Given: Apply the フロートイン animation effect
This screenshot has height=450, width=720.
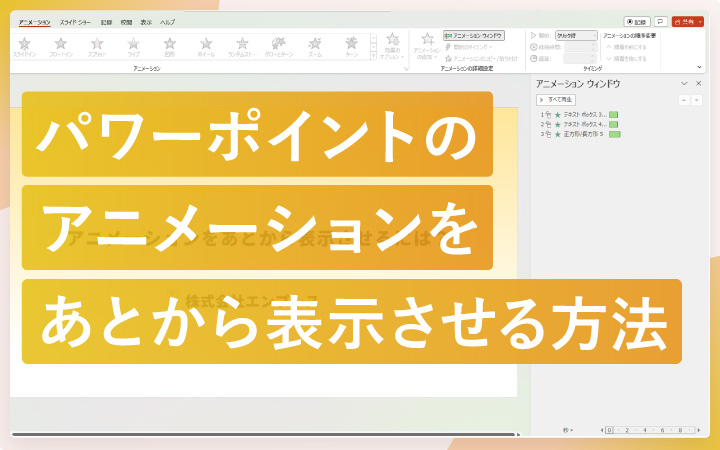Looking at the screenshot, I should click(x=61, y=47).
